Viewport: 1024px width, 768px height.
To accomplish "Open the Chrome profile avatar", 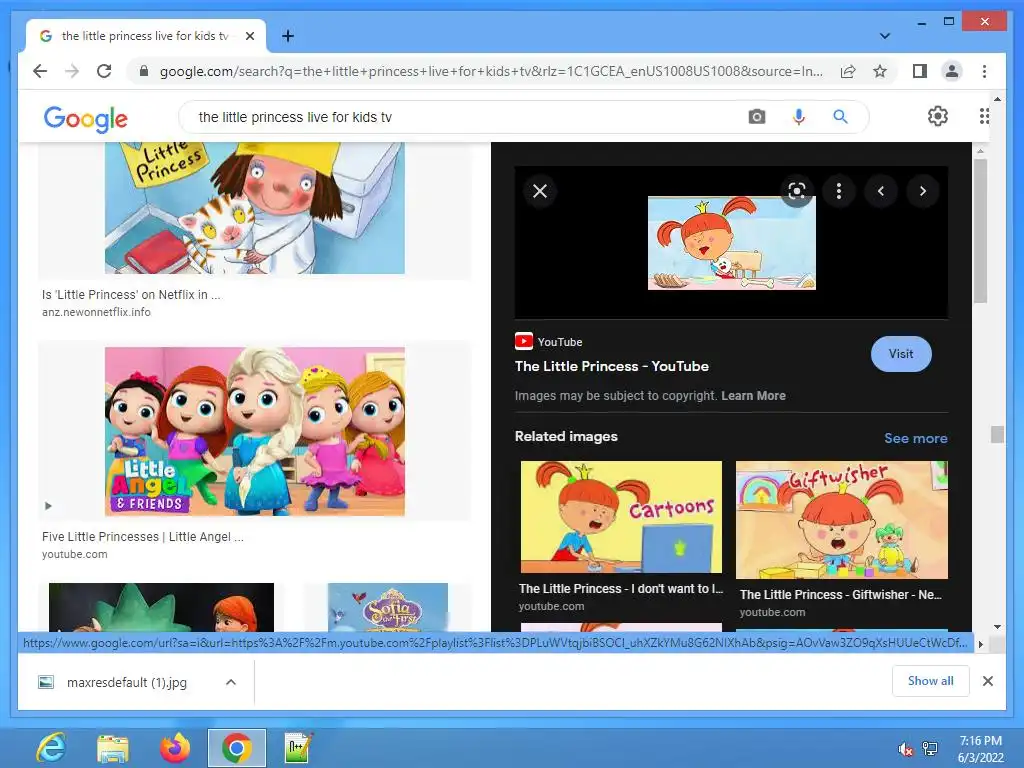I will click(952, 71).
